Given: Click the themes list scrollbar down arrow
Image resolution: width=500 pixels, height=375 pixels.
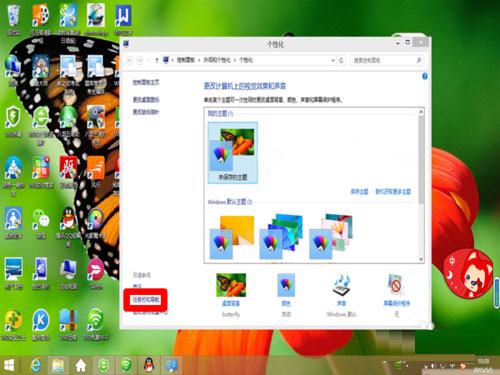Looking at the screenshot, I should (421, 259).
